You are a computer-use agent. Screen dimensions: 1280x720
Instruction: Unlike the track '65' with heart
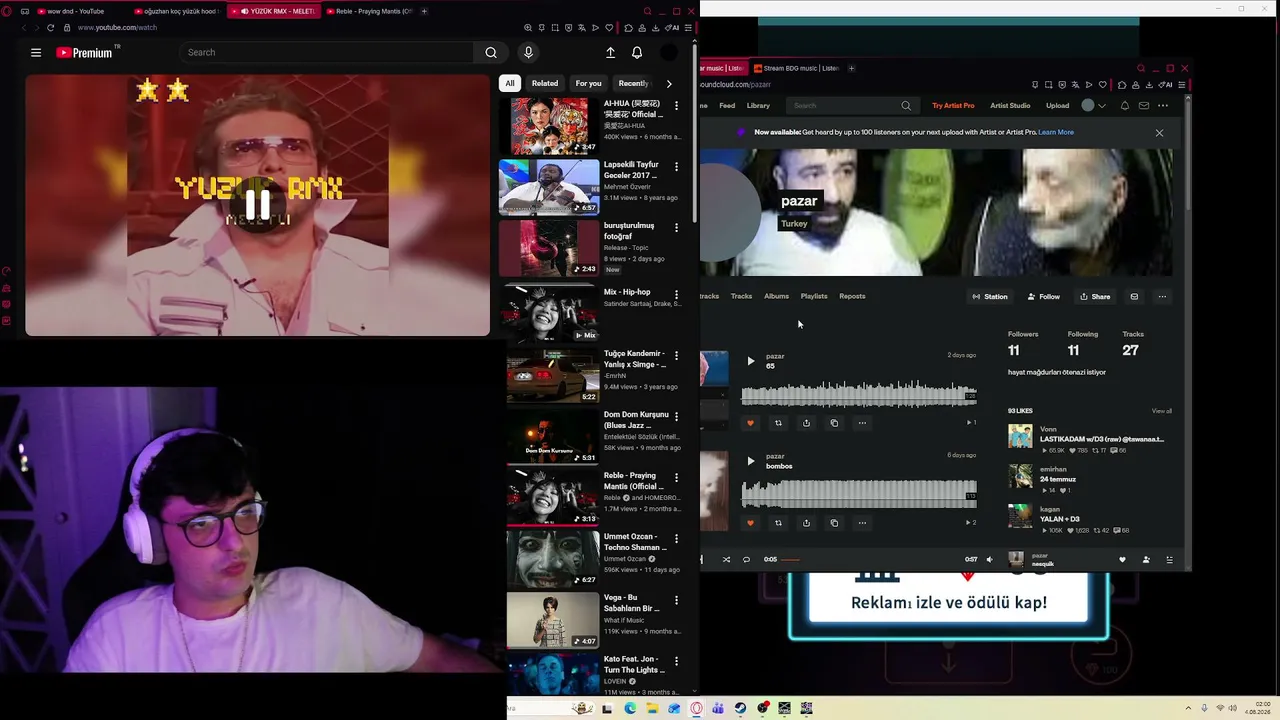[750, 423]
